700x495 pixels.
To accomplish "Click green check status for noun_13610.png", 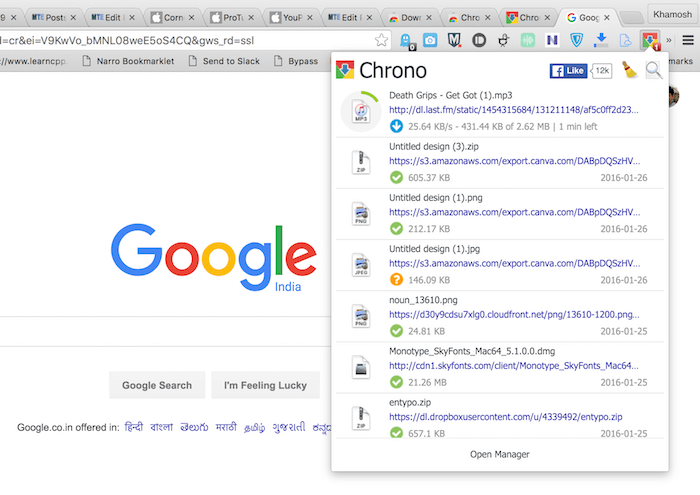I will 396,331.
